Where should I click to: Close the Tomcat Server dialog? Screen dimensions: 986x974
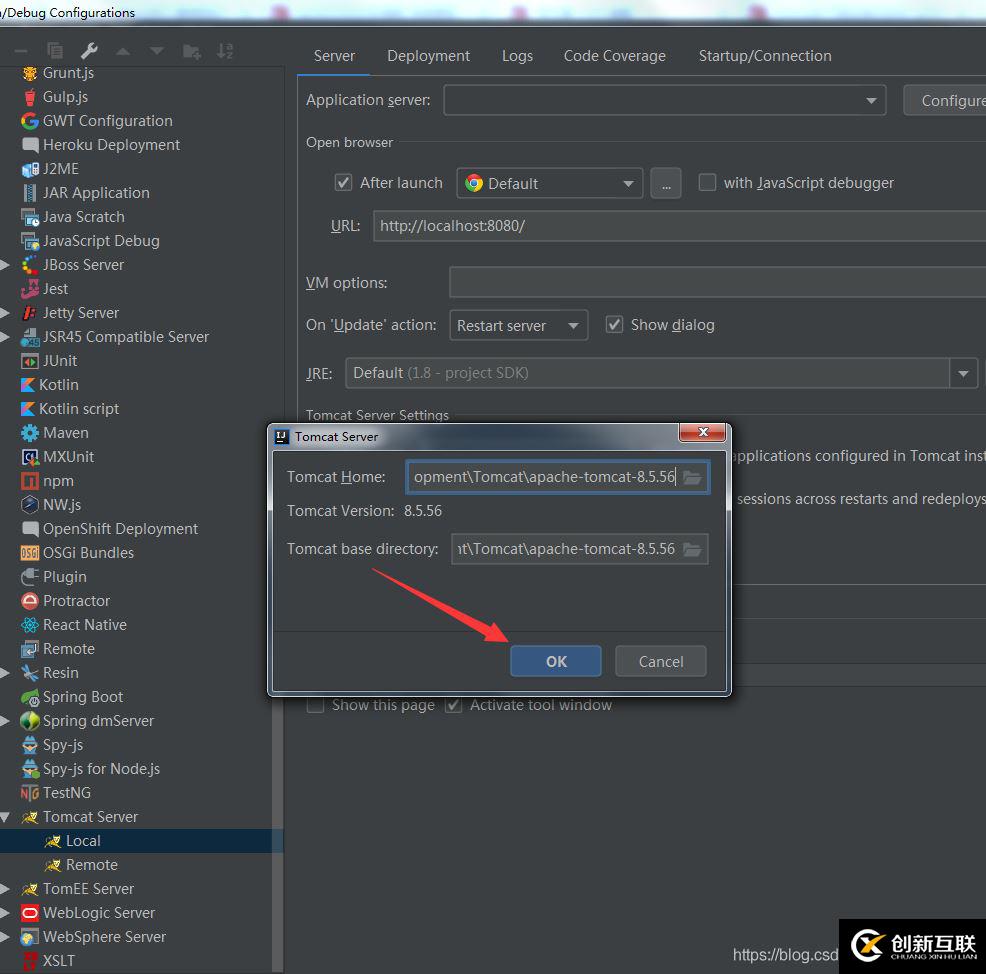[703, 432]
